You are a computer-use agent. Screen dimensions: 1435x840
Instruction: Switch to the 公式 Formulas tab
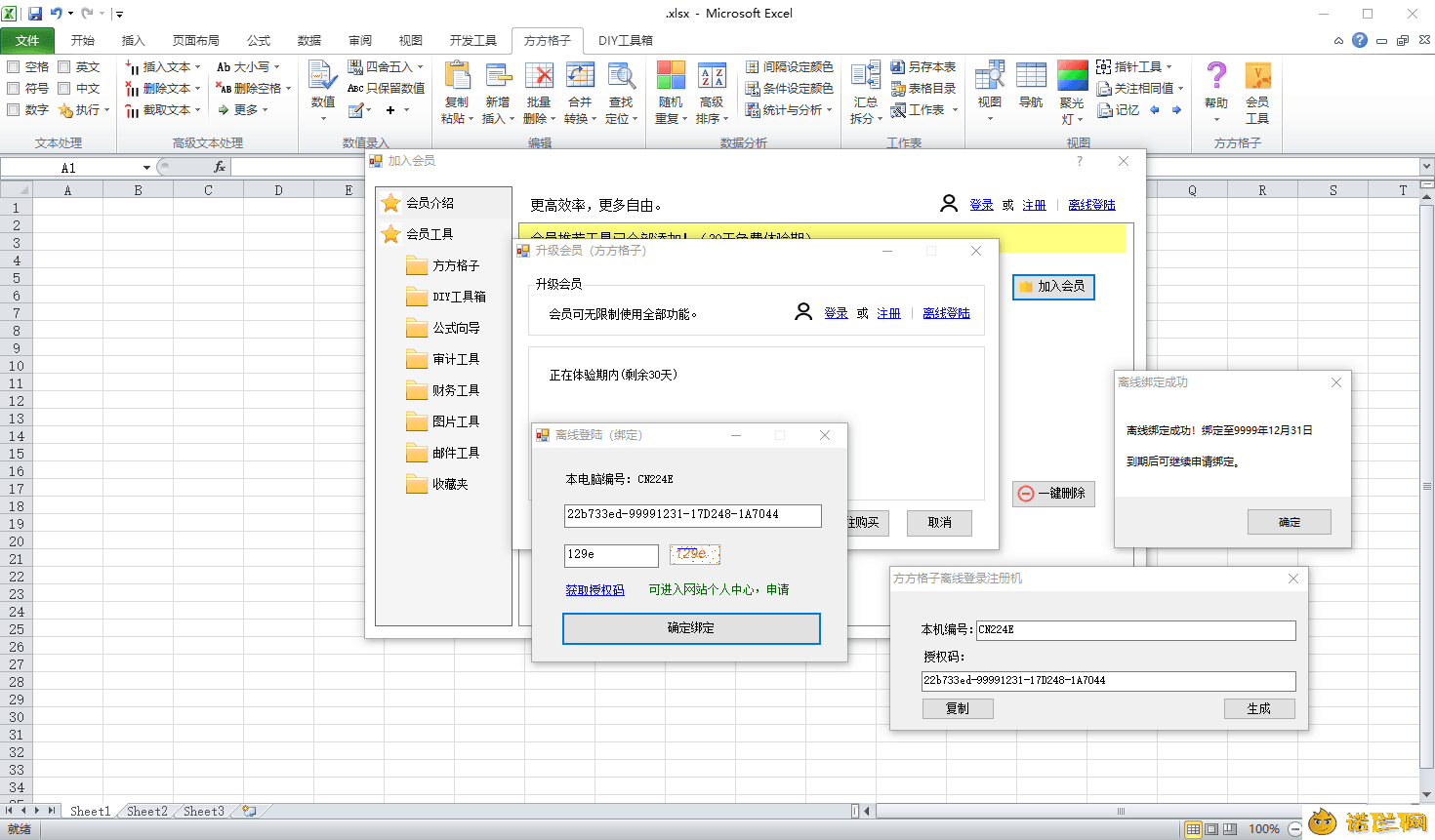pyautogui.click(x=259, y=40)
